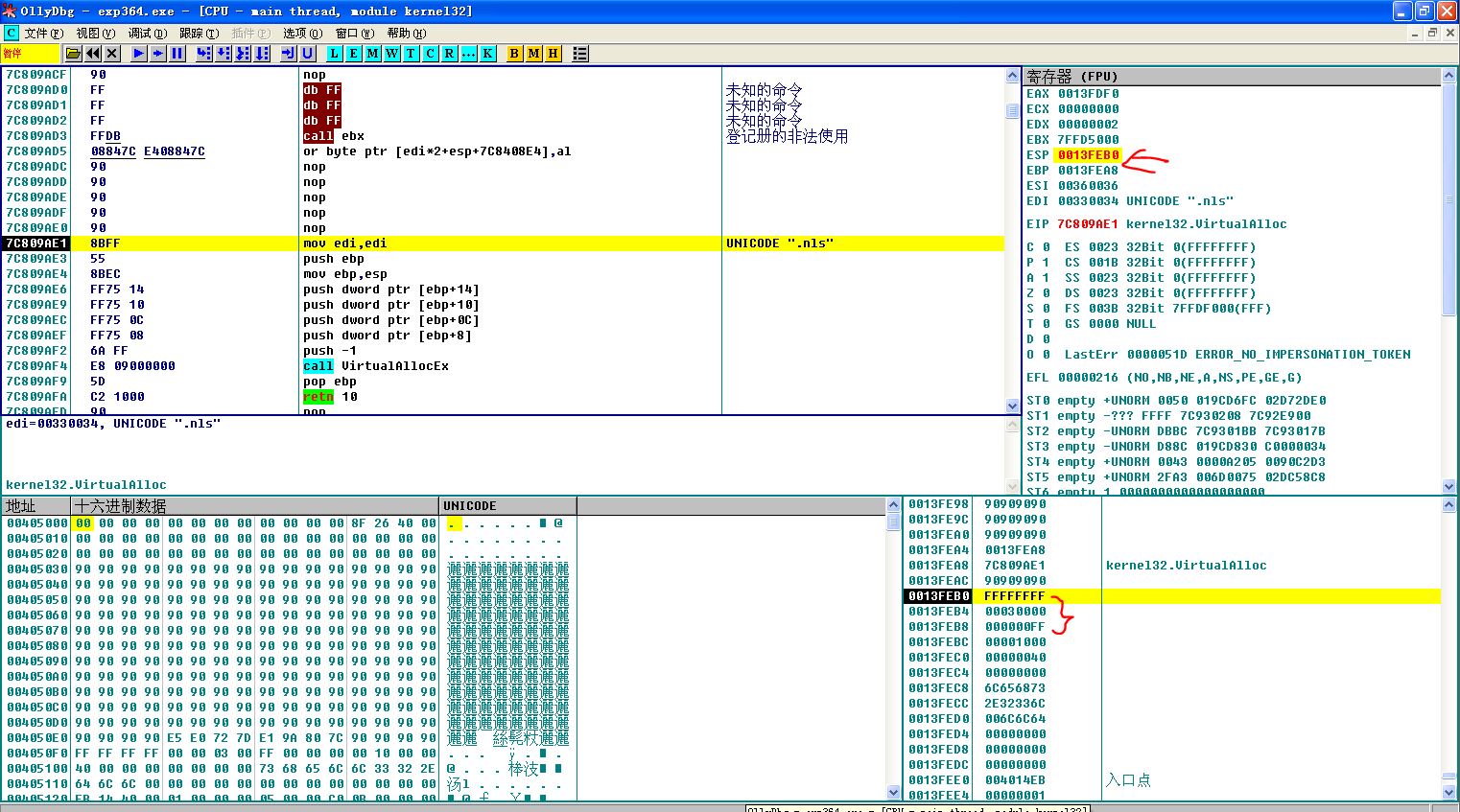Switch to CPU window with the cyan C button
Image resolution: width=1460 pixels, height=812 pixels.
[x=431, y=54]
